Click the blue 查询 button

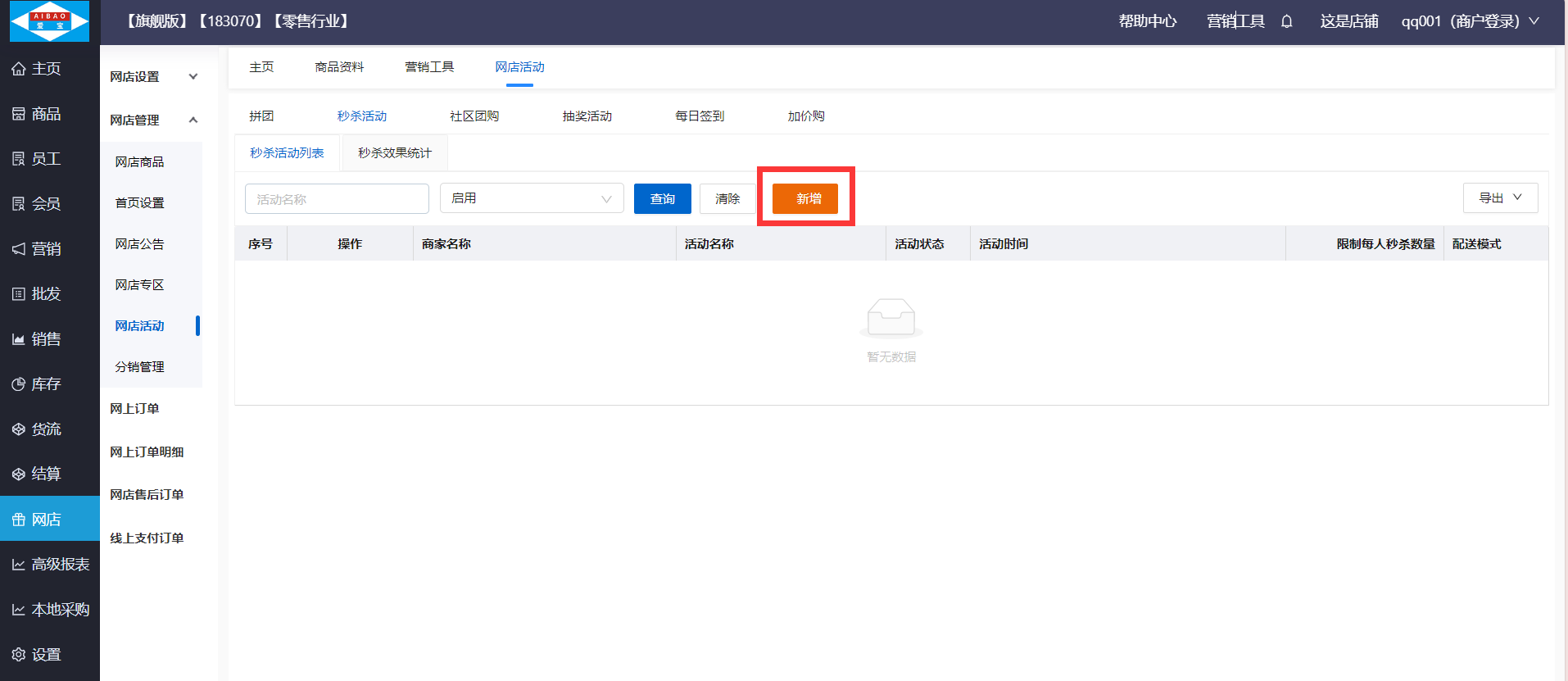click(662, 198)
